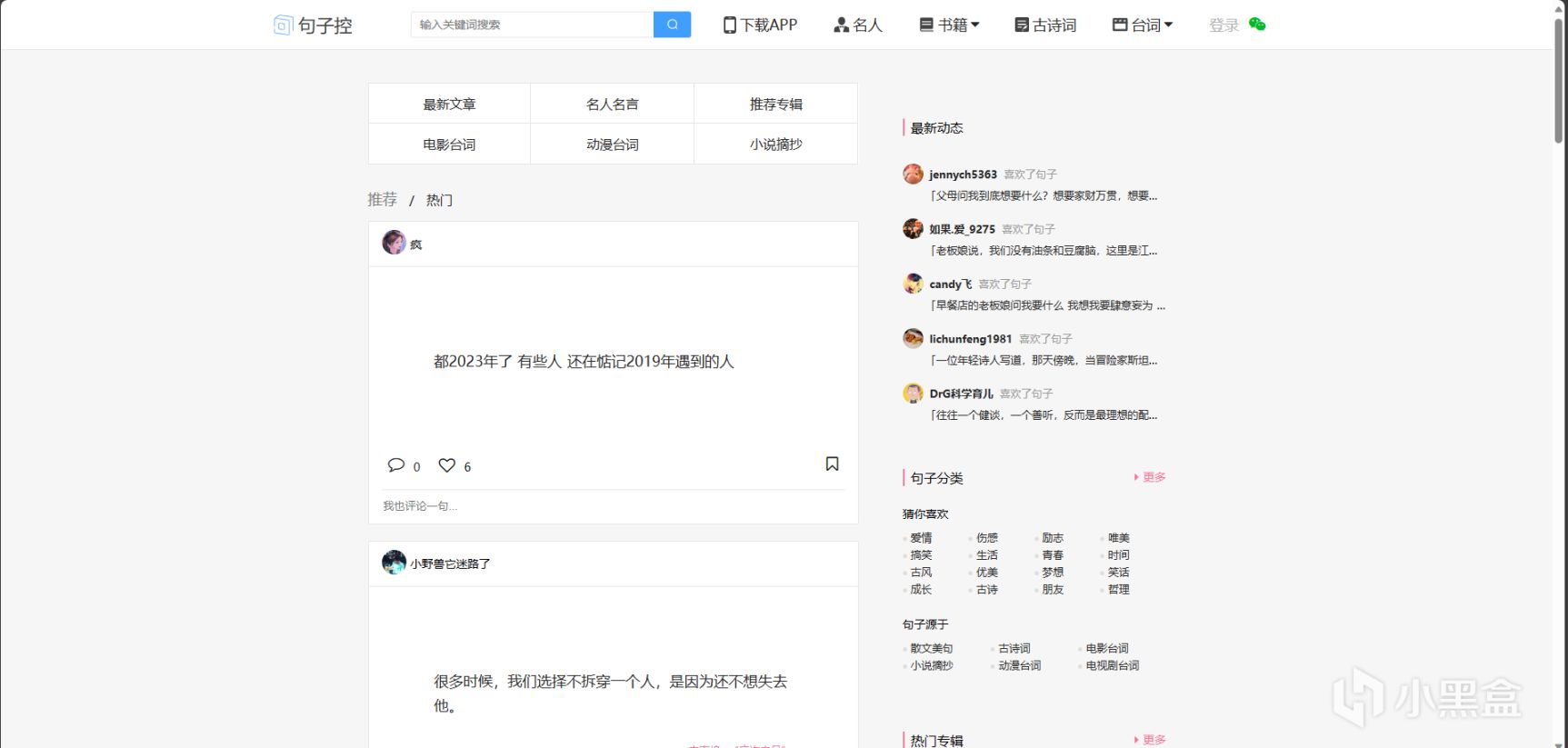Open the liked sentence 父母问我到底想要什么
The height and width of the screenshot is (748, 1568).
click(x=1044, y=195)
